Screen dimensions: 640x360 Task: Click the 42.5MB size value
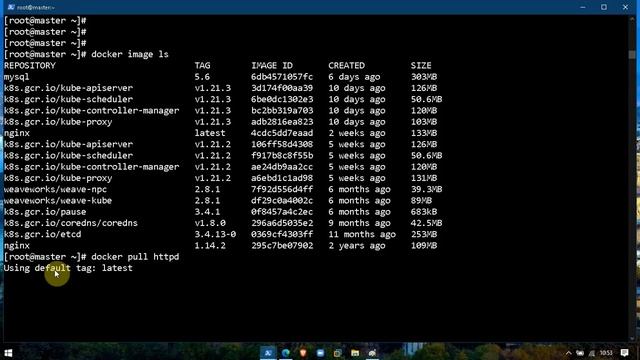(427, 223)
